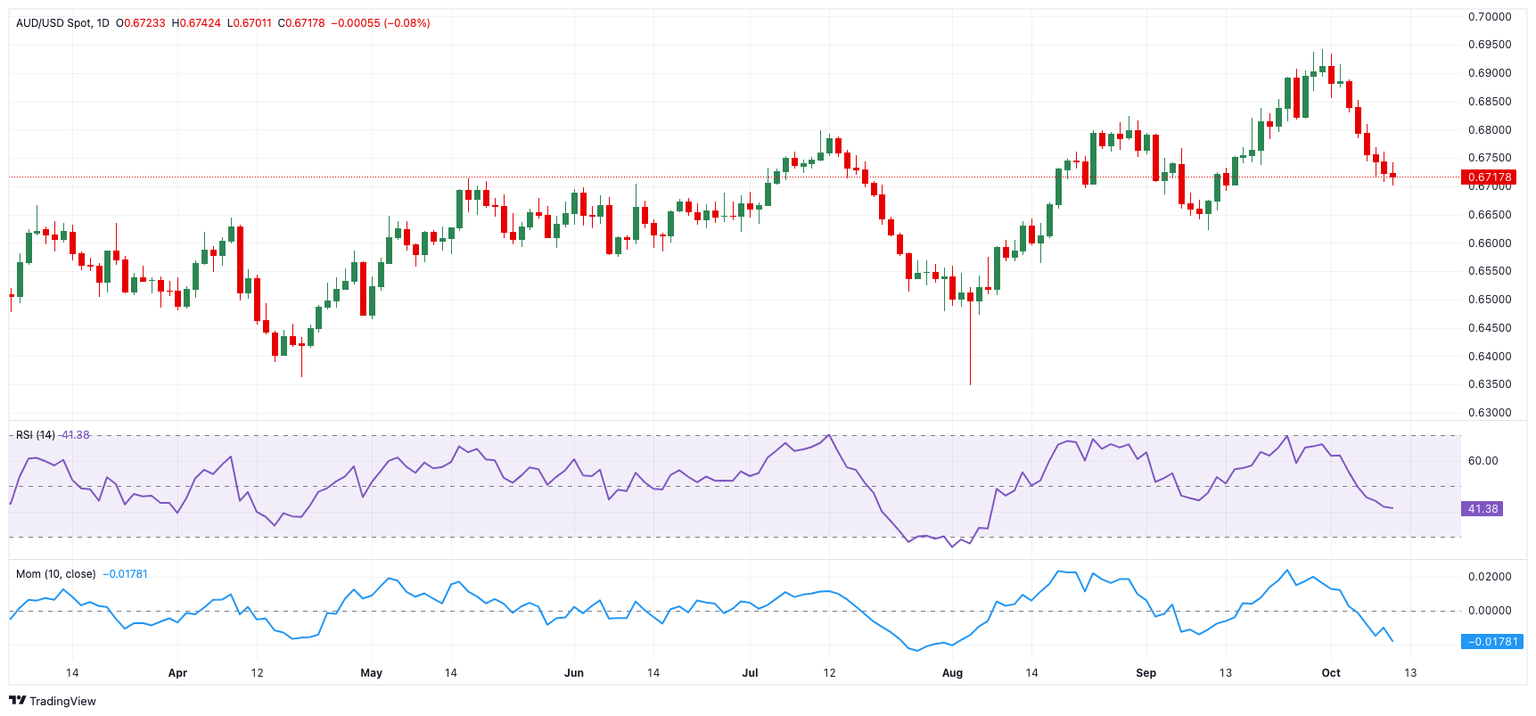
Task: Click the Apr label on time axis
Action: pyautogui.click(x=177, y=673)
